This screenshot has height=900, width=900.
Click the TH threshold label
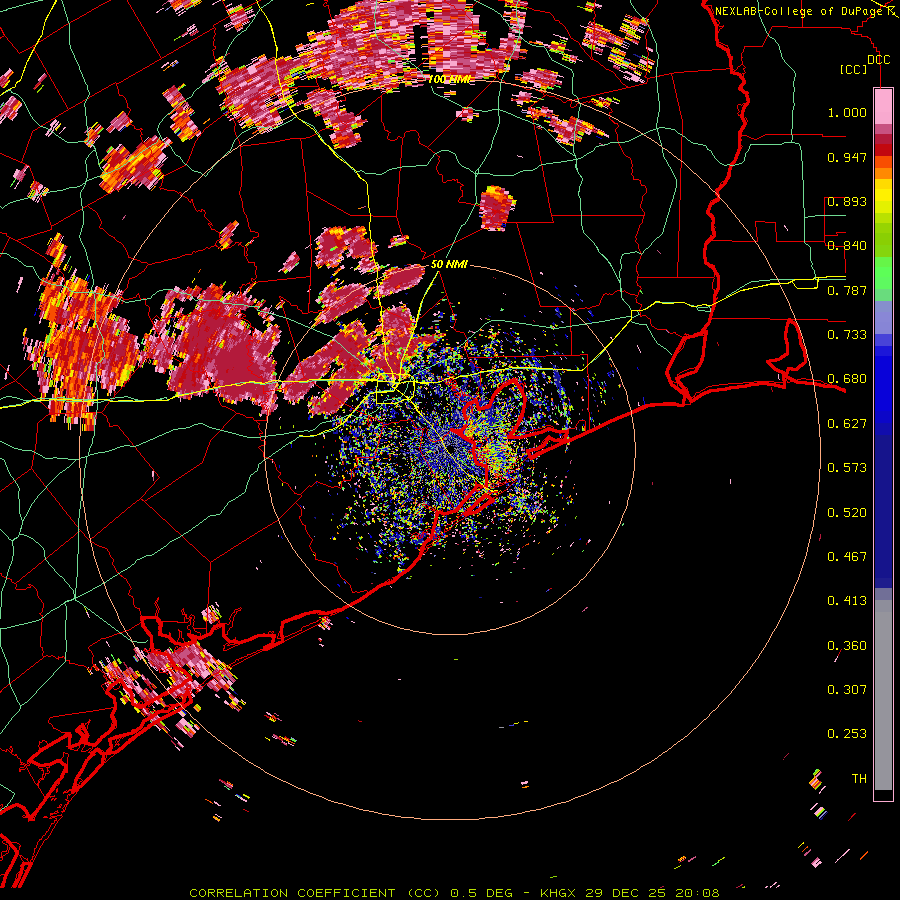point(859,779)
